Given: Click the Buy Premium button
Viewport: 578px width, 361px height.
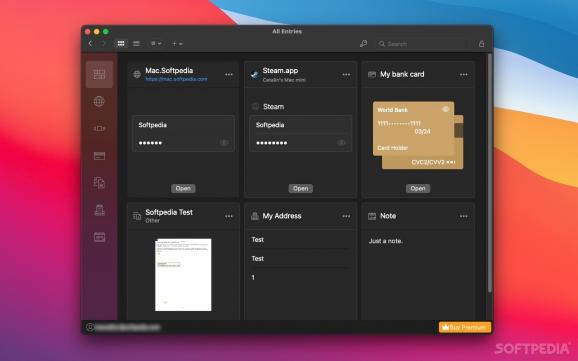Looking at the screenshot, I should (x=465, y=327).
